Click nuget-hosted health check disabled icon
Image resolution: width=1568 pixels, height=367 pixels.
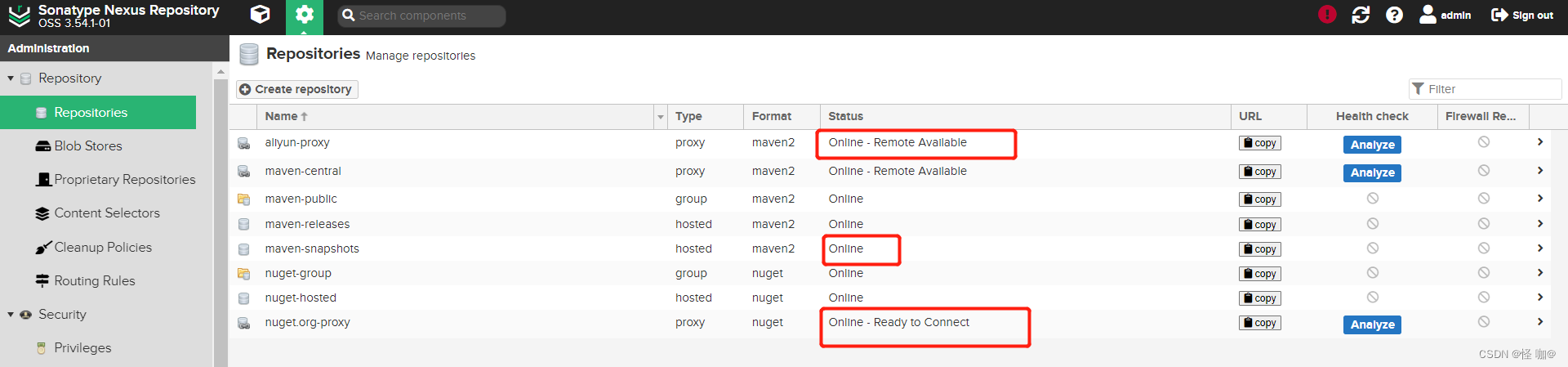coord(1373,298)
